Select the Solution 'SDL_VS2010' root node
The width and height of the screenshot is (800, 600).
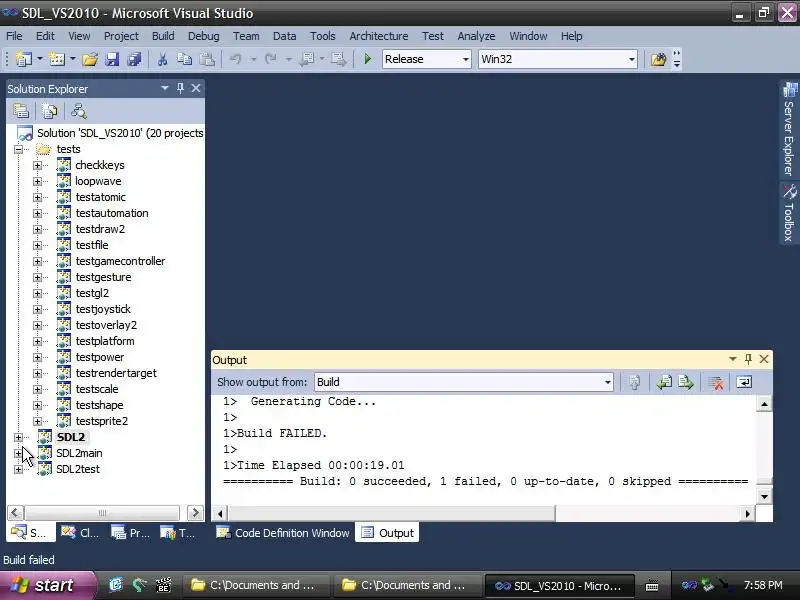(120, 133)
